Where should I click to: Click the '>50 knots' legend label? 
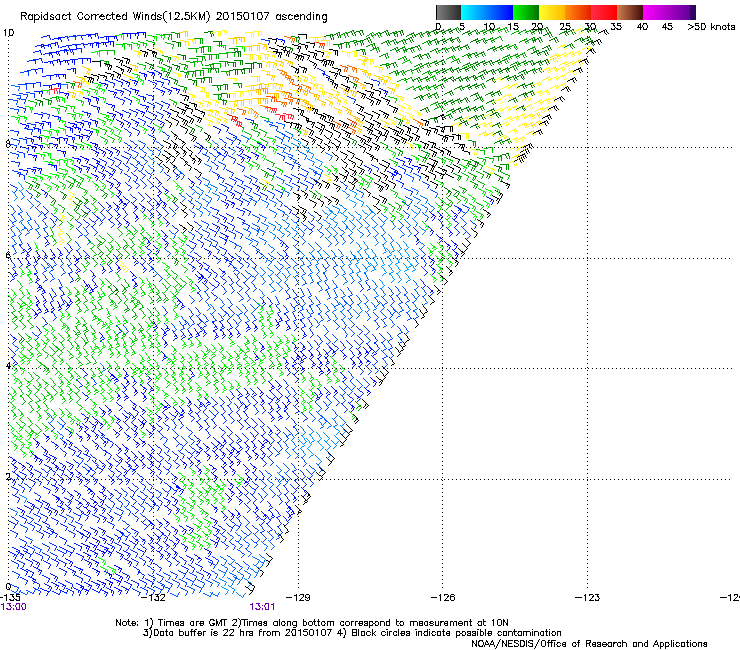click(x=711, y=27)
